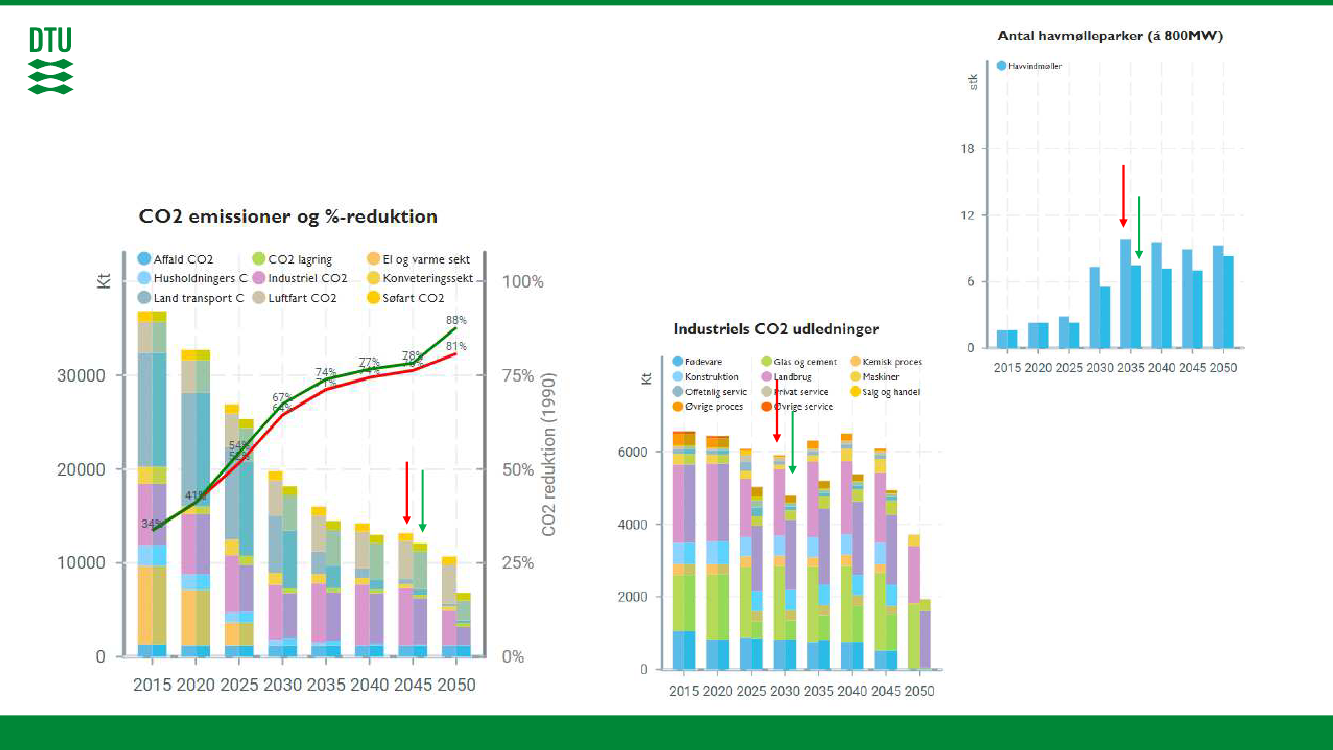Click the 88% data label on green line

(457, 320)
